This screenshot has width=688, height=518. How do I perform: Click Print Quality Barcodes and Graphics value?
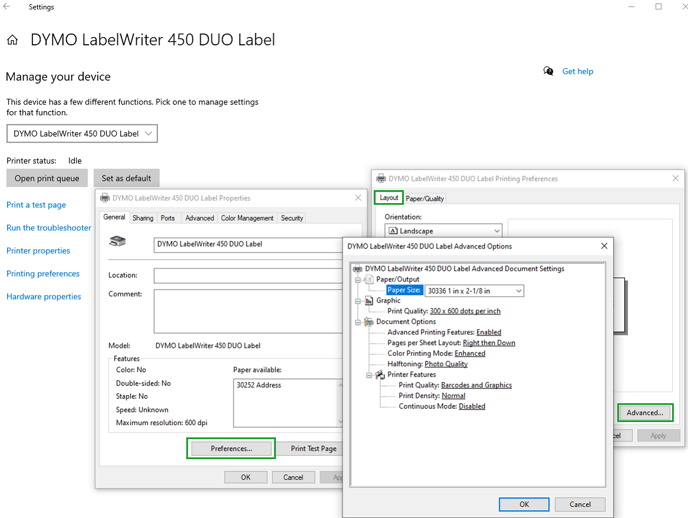click(476, 385)
